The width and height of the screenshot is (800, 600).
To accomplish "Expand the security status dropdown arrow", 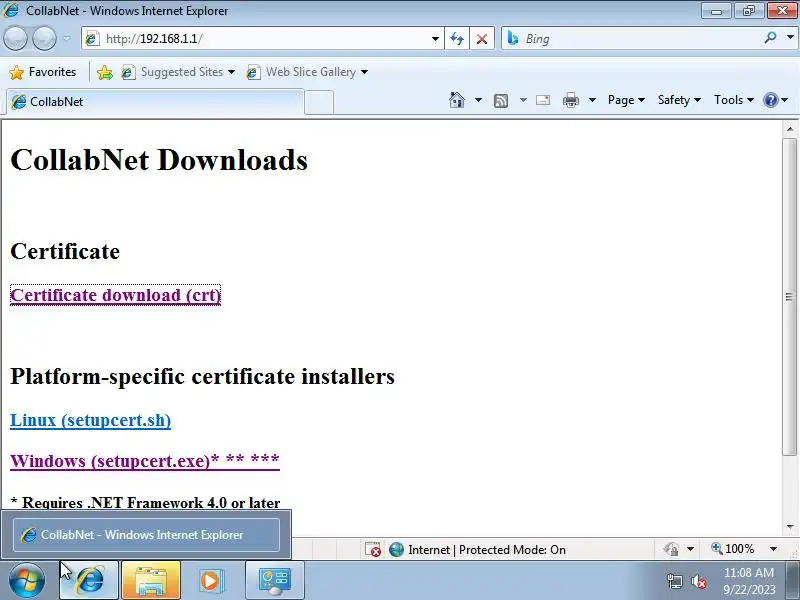I will (690, 549).
